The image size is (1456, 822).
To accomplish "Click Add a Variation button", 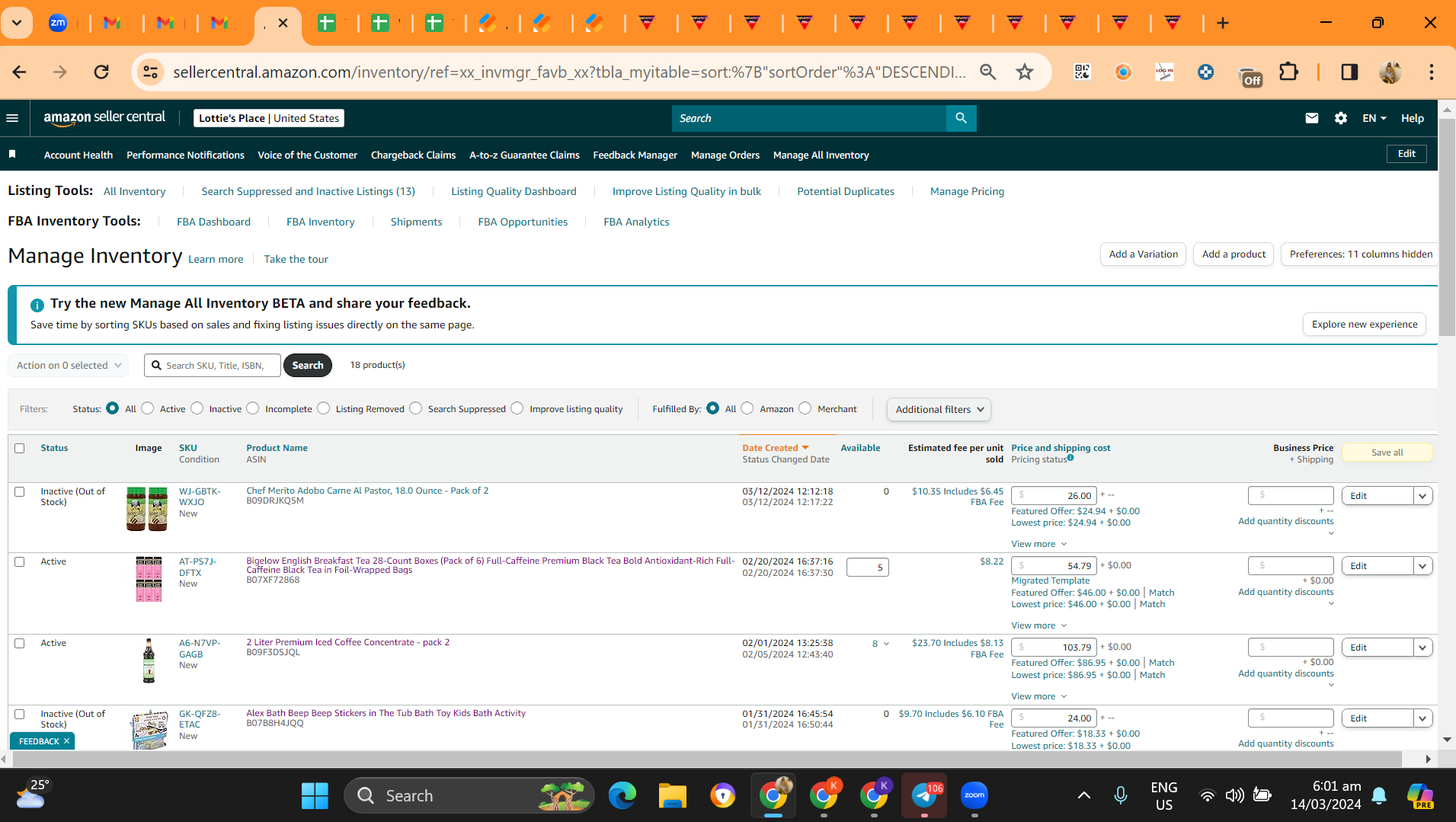I will pos(1143,254).
